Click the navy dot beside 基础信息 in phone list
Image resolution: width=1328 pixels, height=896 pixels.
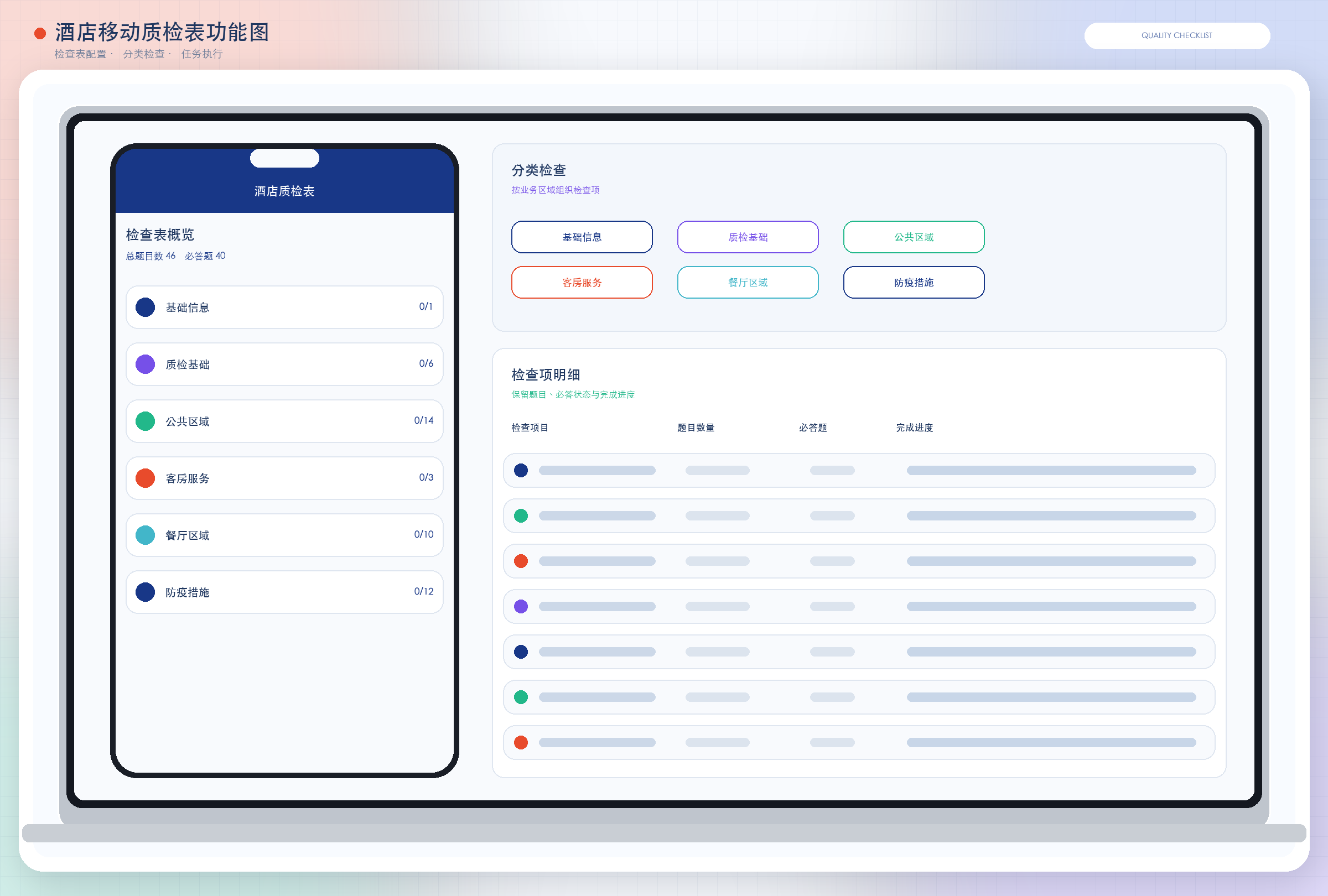(145, 307)
